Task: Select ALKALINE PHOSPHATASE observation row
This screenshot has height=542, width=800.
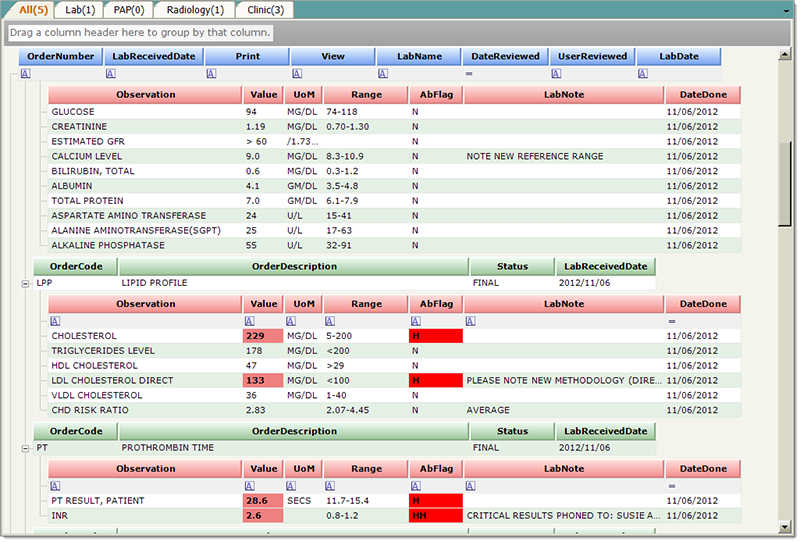Action: 394,245
